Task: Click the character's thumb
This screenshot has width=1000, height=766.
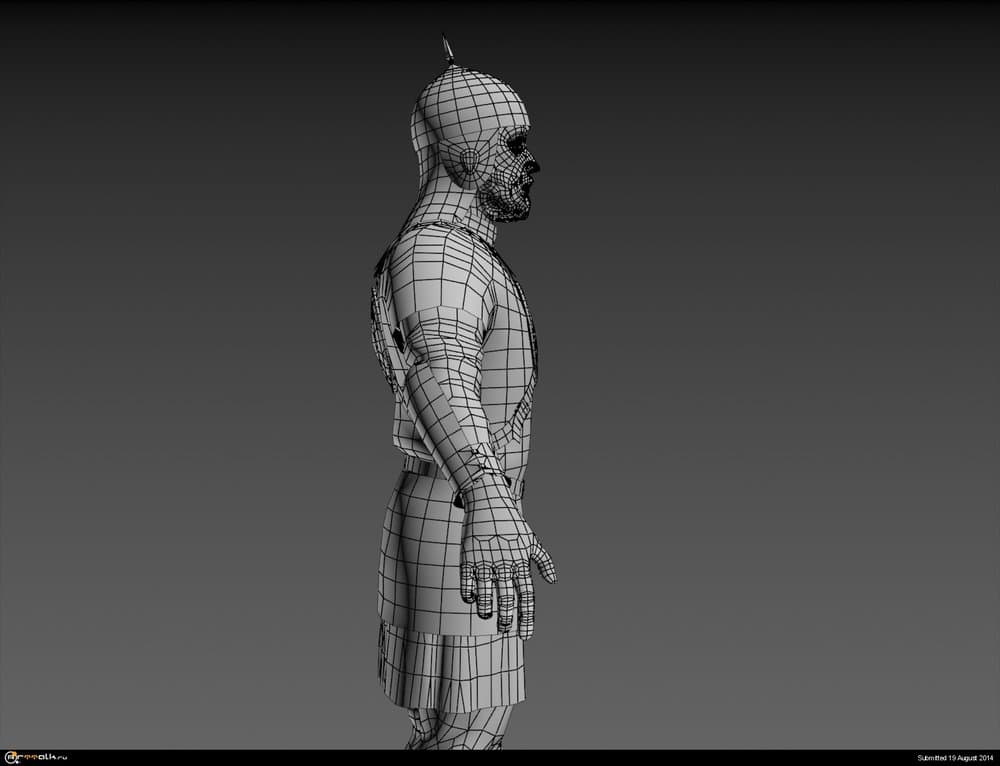Action: pos(543,561)
